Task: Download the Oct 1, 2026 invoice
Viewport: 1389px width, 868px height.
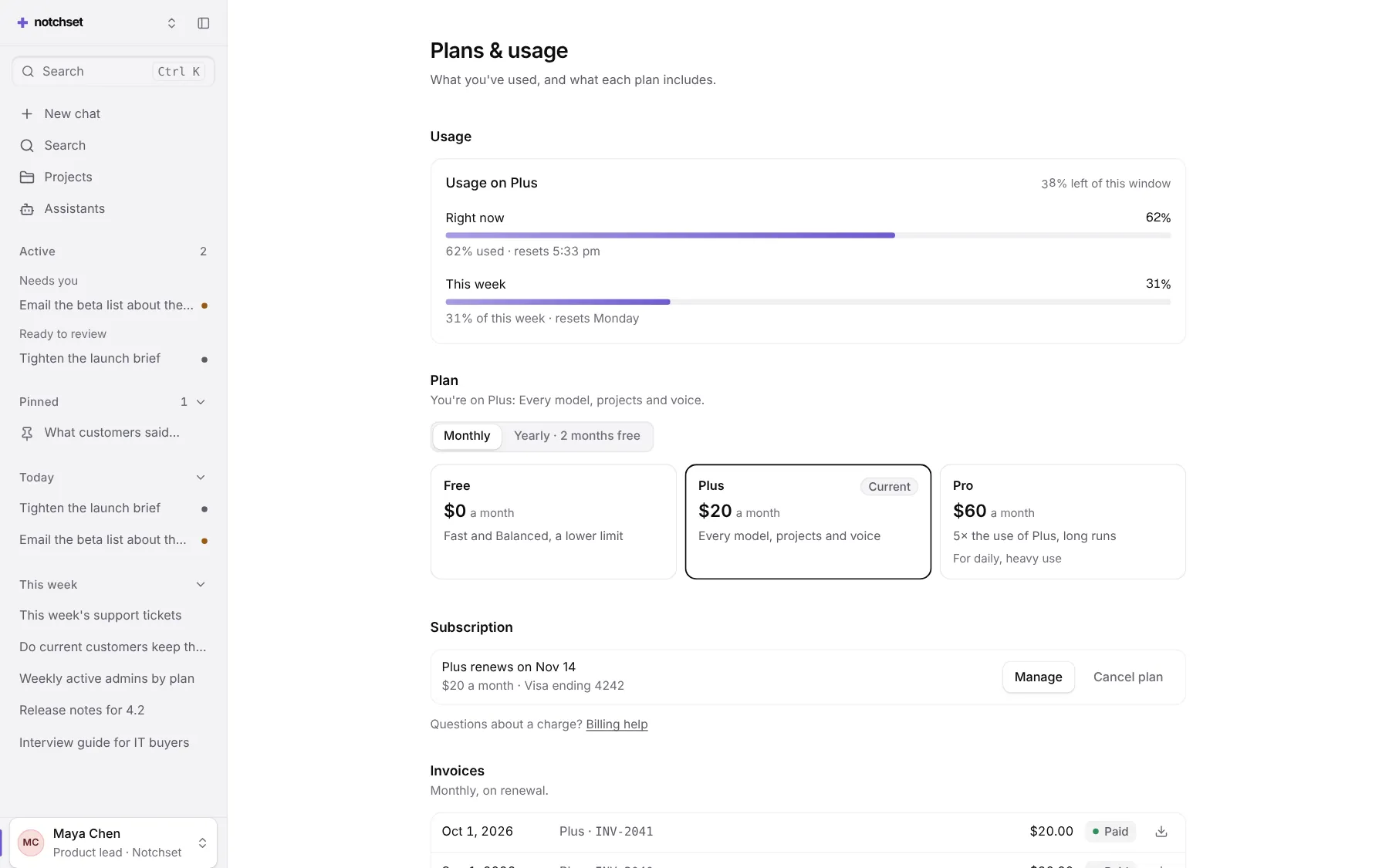Action: pyautogui.click(x=1161, y=832)
